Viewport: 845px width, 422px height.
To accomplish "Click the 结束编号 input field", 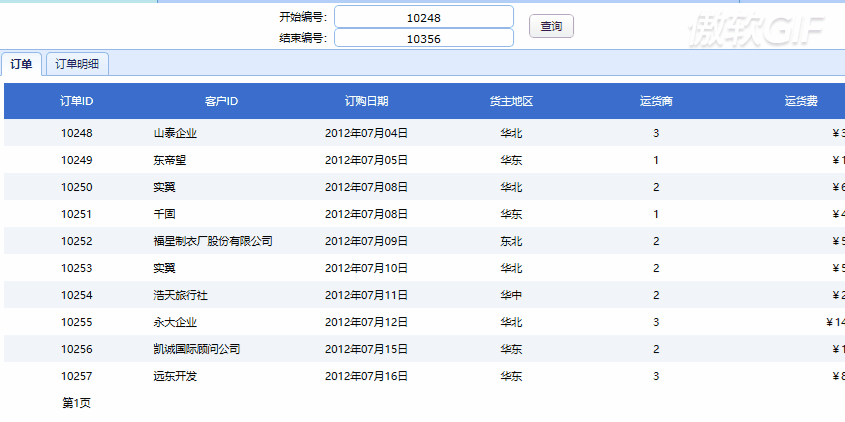I will click(x=423, y=38).
